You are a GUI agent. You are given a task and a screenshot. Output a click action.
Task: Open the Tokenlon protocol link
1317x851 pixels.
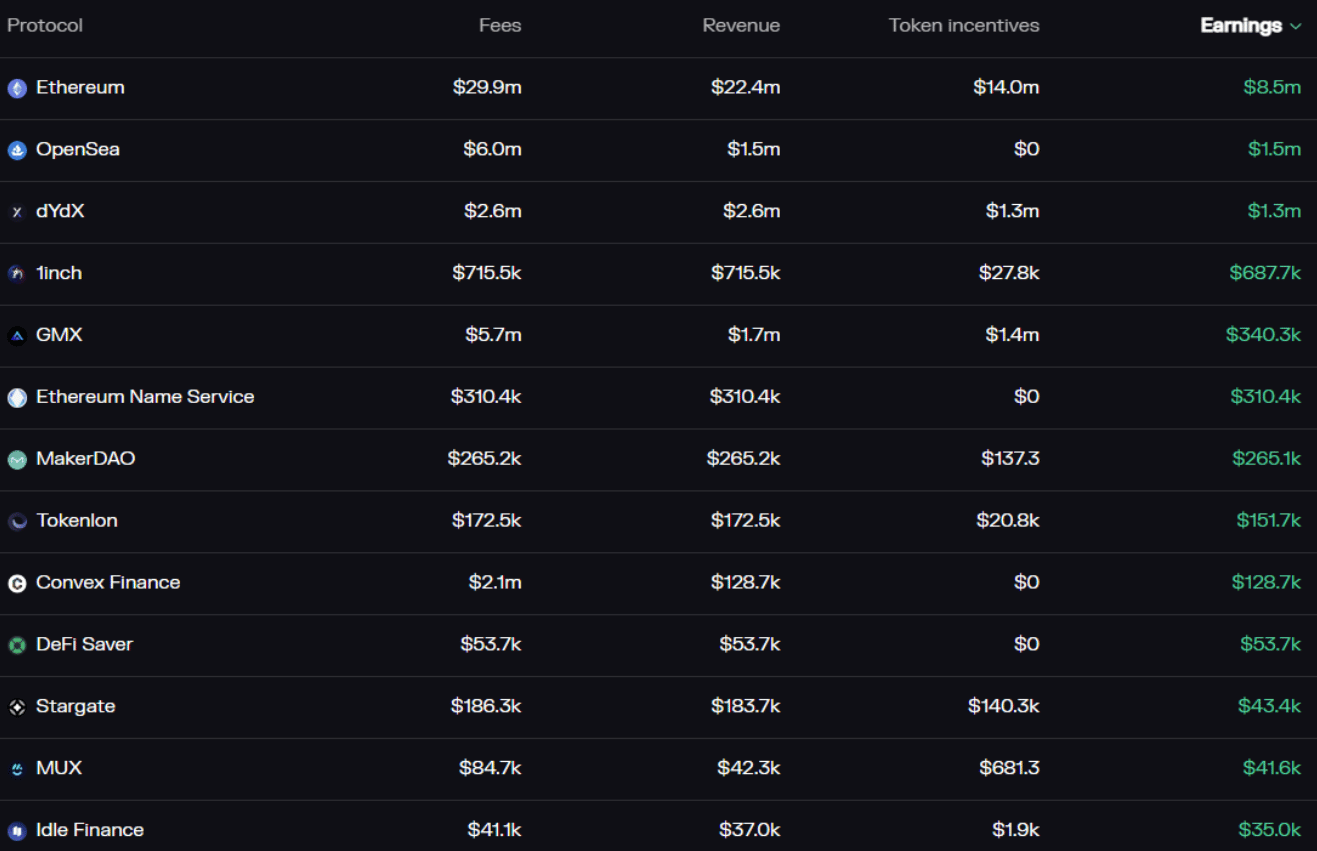point(77,521)
